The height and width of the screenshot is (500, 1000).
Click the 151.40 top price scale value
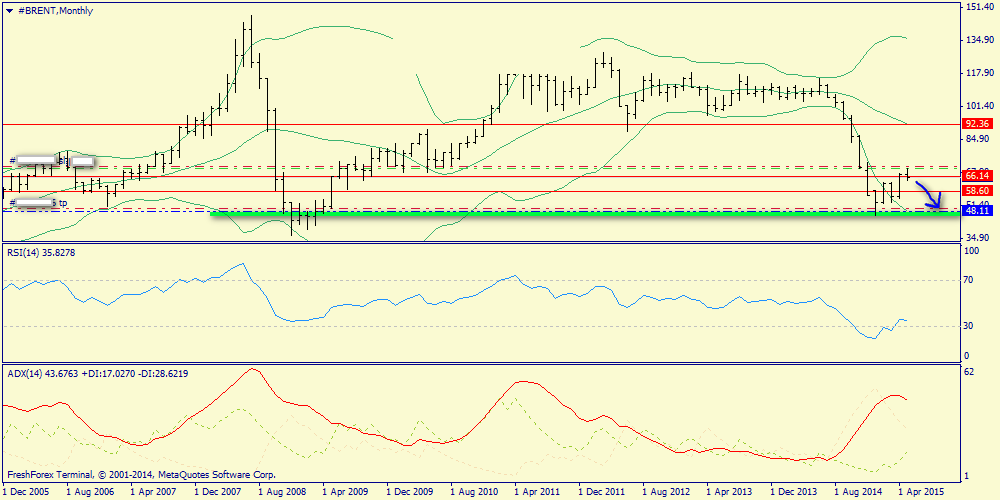(980, 7)
